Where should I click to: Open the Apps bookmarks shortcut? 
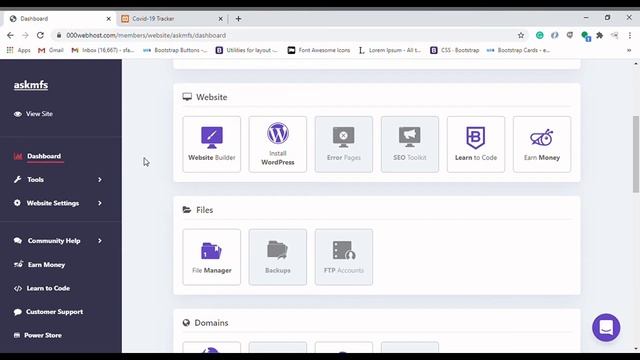point(18,50)
